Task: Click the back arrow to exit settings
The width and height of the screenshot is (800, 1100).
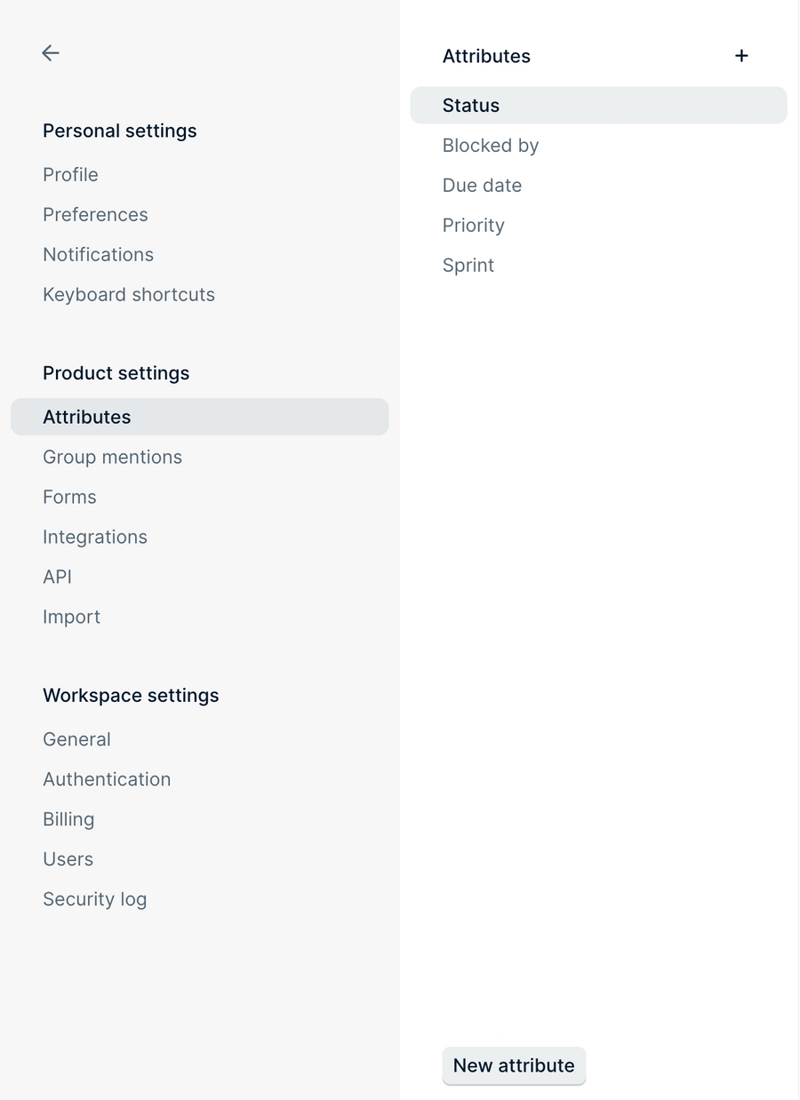Action: (50, 53)
